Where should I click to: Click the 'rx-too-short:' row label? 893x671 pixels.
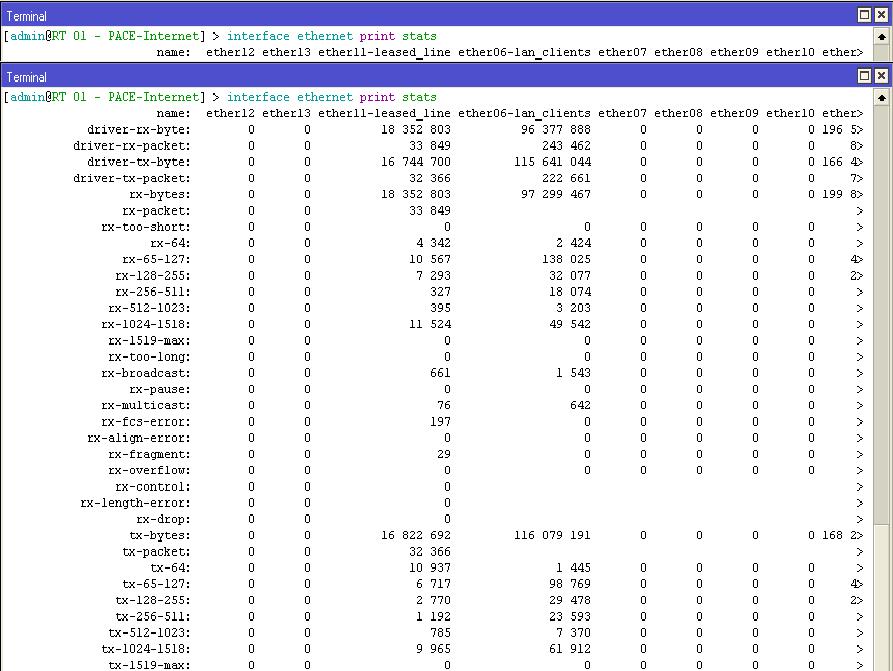[146, 227]
